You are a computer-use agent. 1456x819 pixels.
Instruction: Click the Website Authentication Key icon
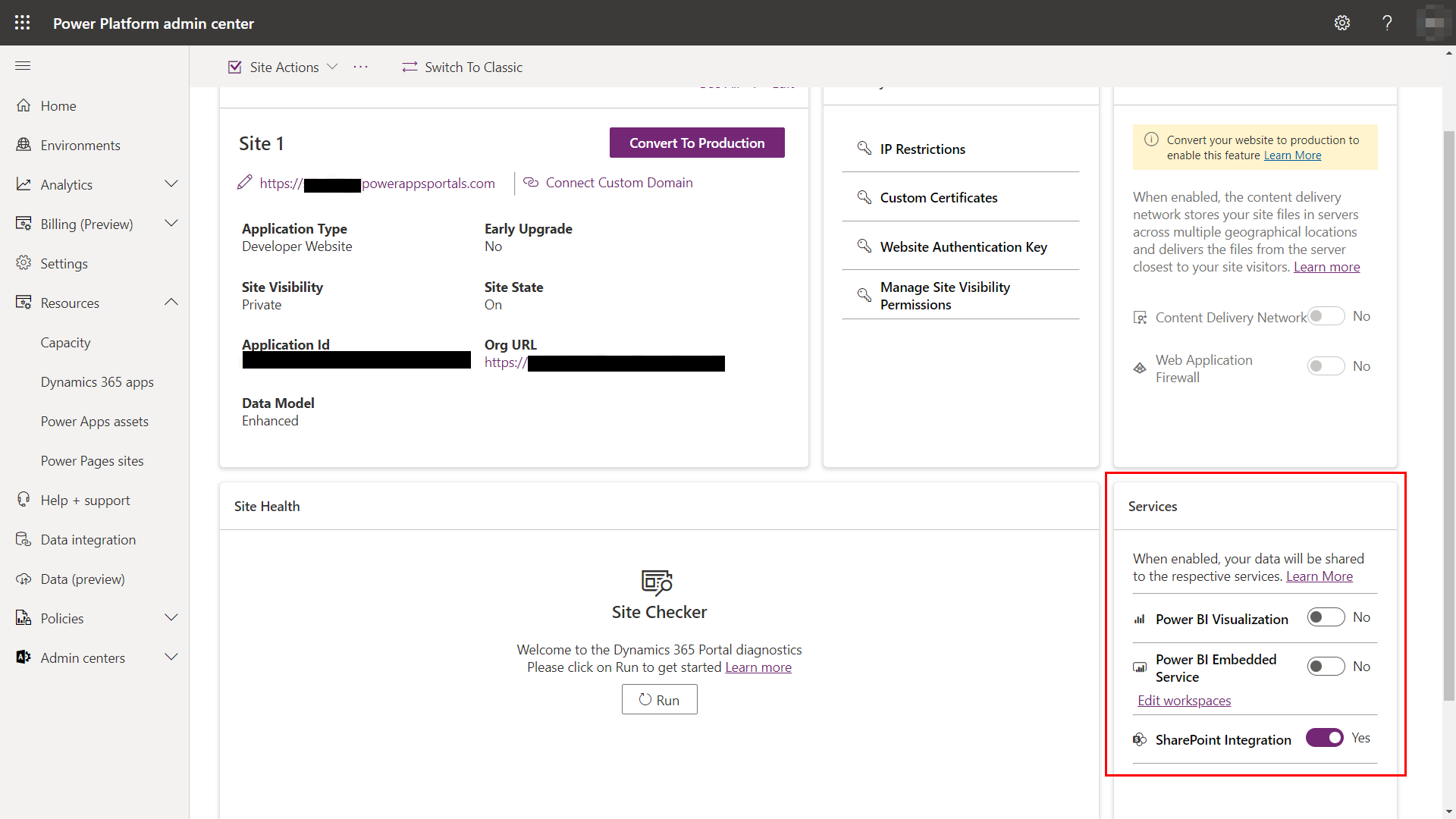[x=864, y=246]
